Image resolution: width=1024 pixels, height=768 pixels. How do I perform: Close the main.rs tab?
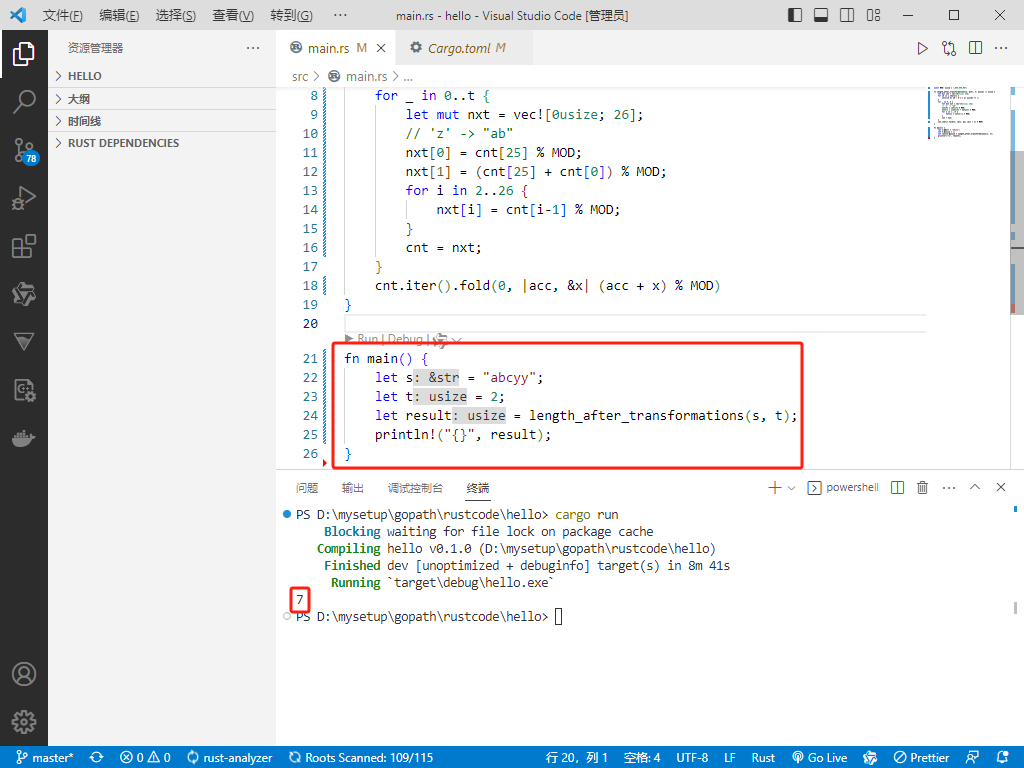pos(381,48)
